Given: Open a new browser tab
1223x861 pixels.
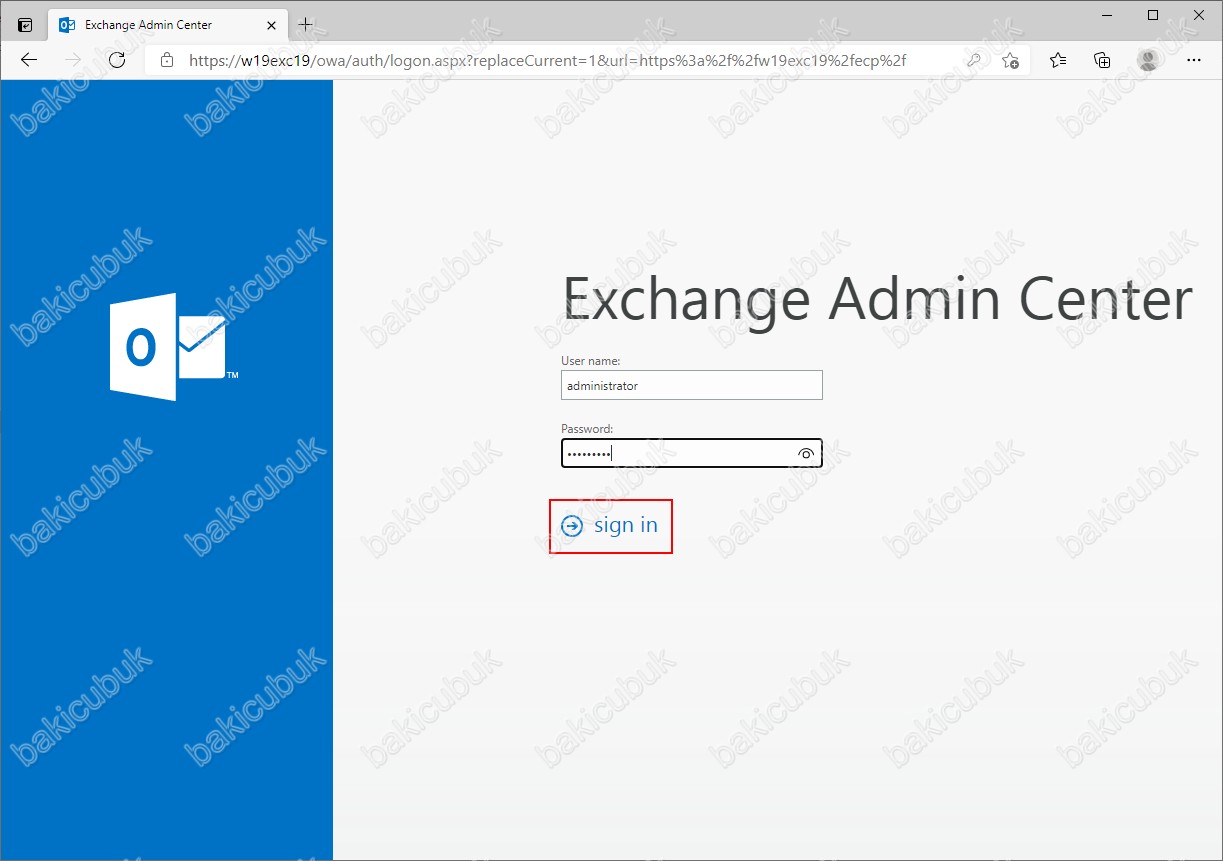Looking at the screenshot, I should pyautogui.click(x=306, y=25).
